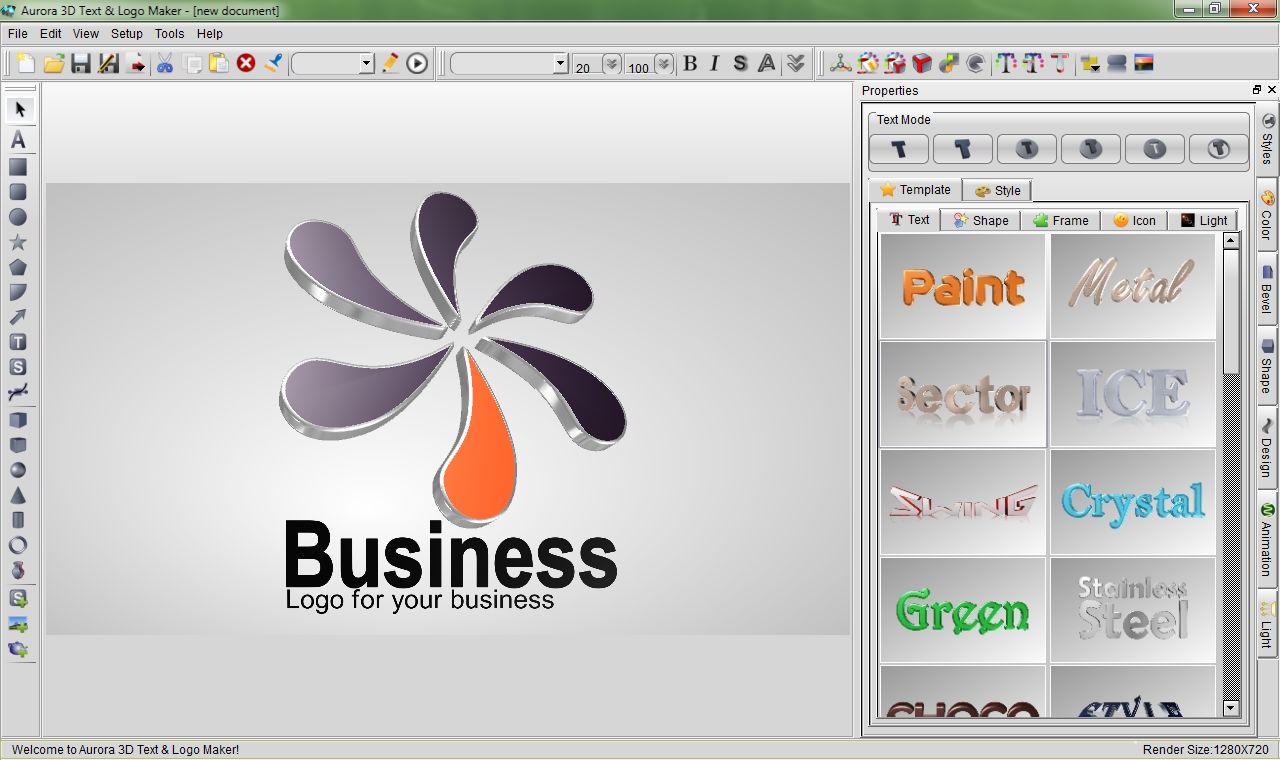Apply the Crystal text template

[x=1133, y=502]
